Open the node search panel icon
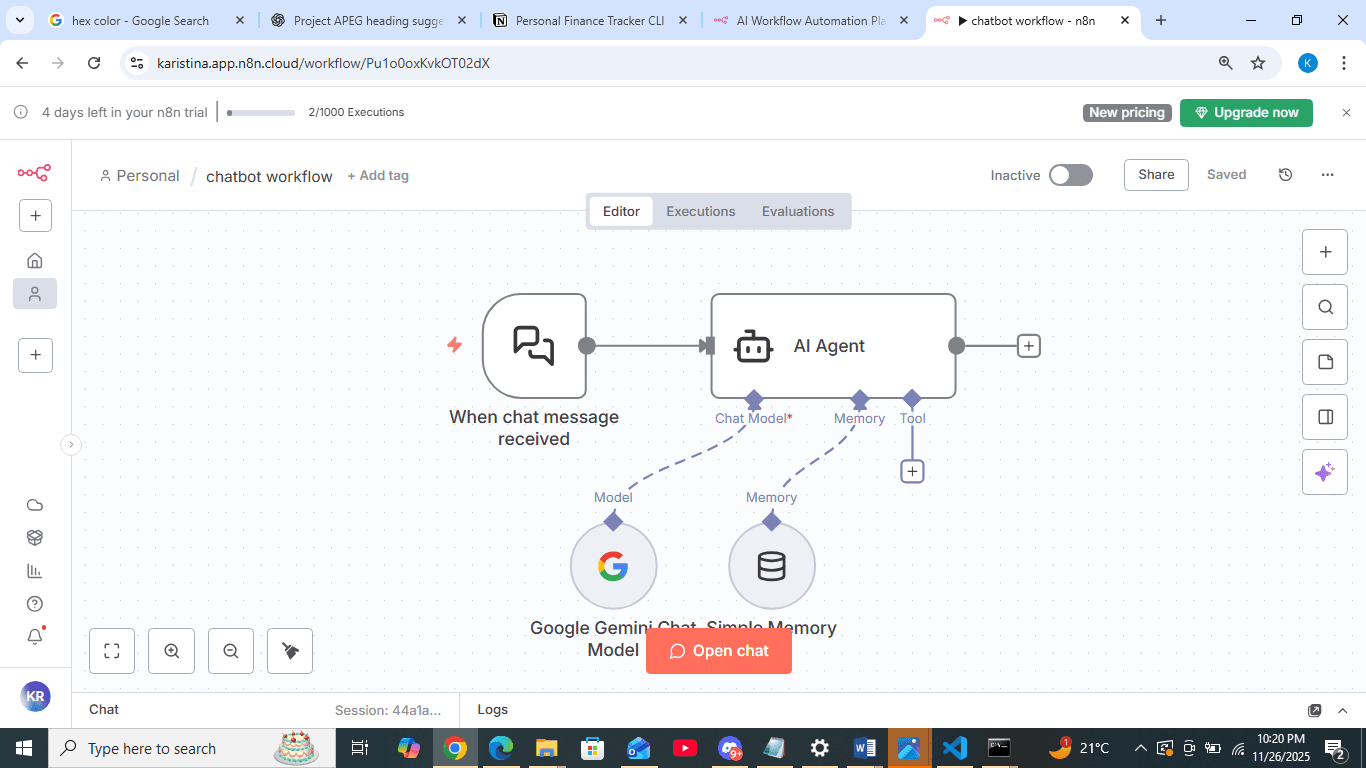Viewport: 1366px width, 768px height. tap(1324, 307)
